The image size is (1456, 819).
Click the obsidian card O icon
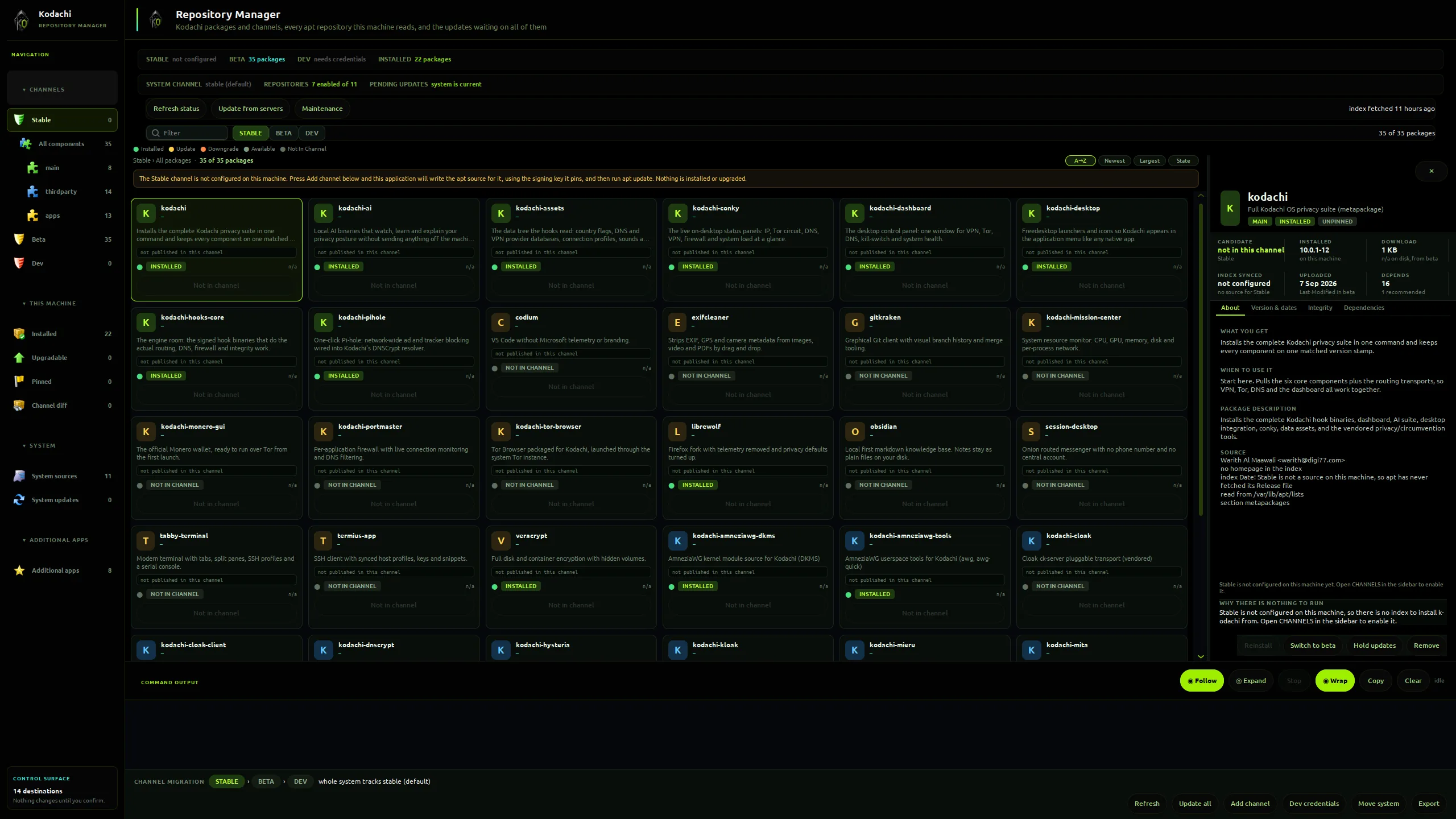[x=854, y=432]
